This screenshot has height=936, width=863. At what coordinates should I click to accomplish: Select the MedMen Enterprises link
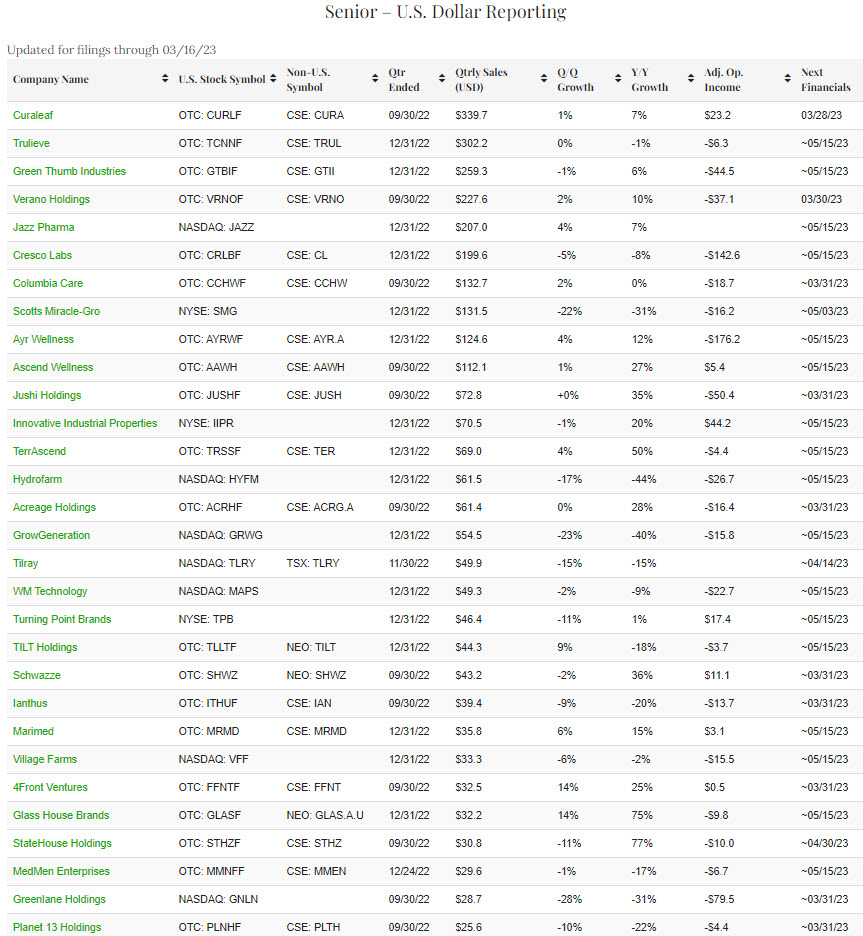tap(61, 871)
